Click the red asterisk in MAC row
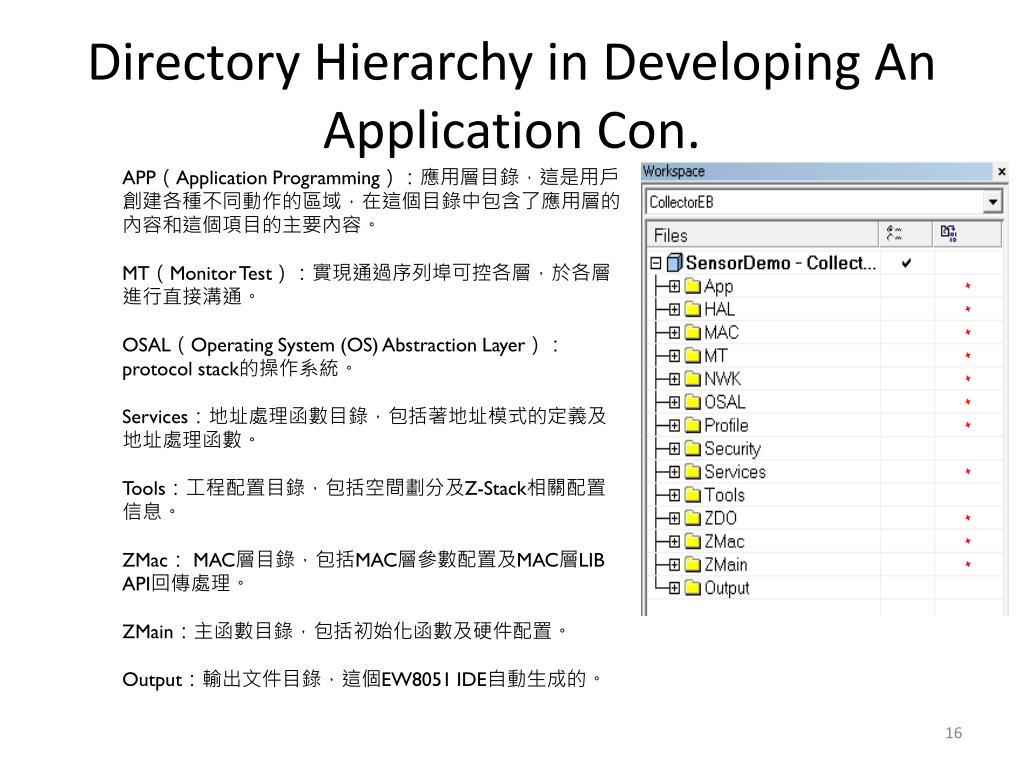The image size is (1024, 768). pos(968,333)
